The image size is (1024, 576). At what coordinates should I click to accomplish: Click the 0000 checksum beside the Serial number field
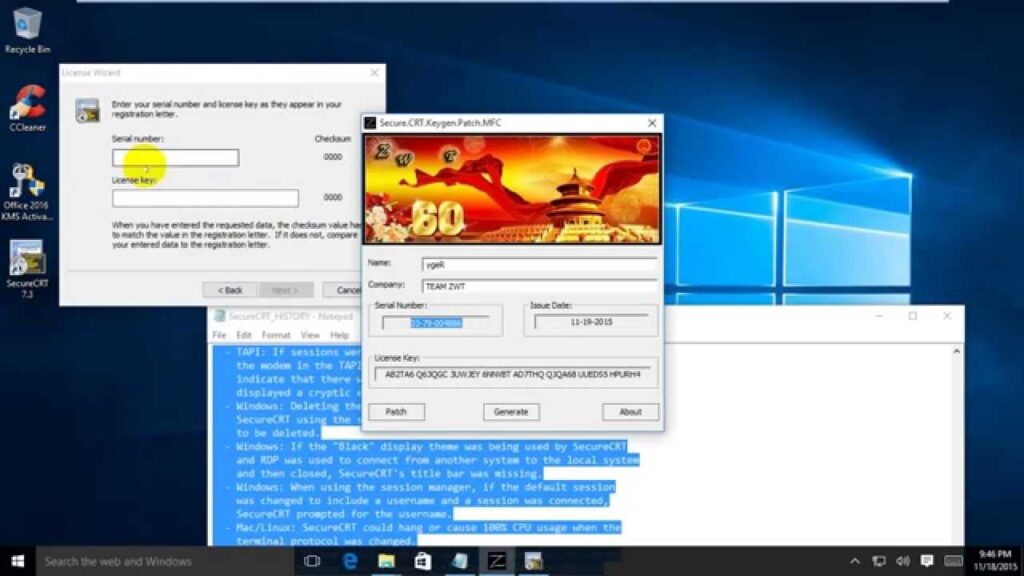click(x=332, y=157)
